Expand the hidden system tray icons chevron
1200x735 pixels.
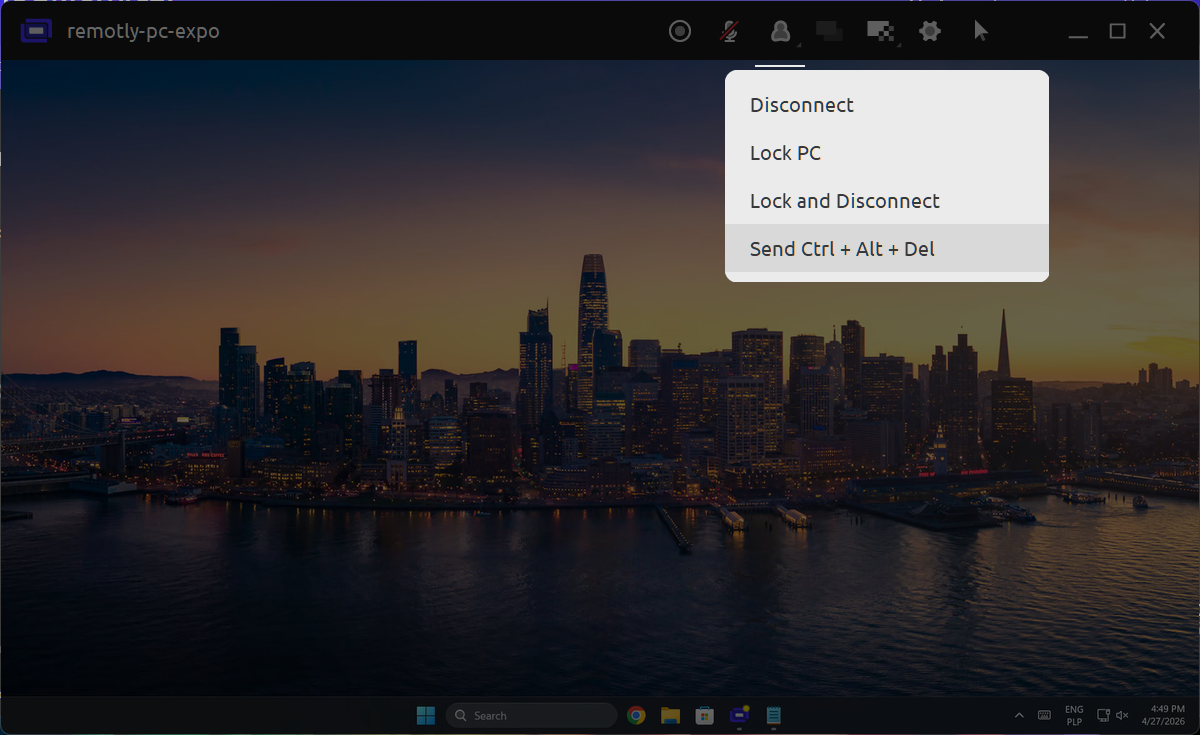(1019, 715)
